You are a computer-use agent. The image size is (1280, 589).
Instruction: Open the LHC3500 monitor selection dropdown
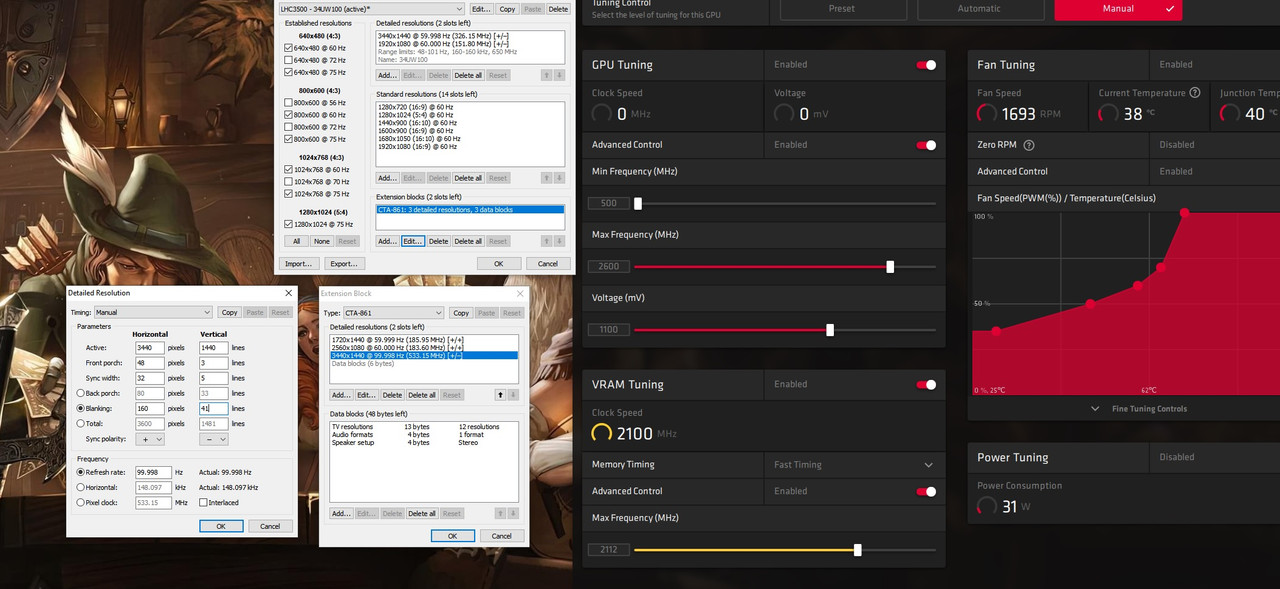coord(372,9)
